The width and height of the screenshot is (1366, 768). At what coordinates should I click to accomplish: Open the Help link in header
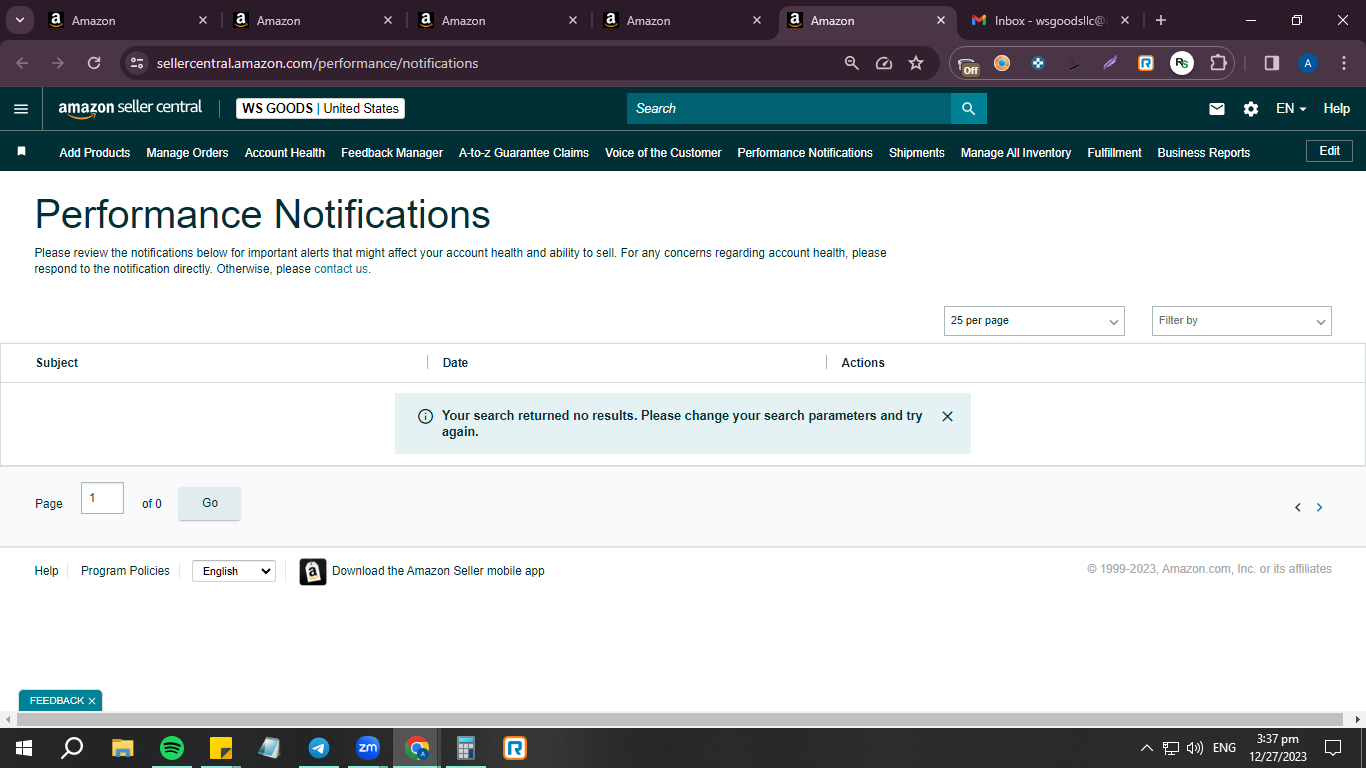pos(1337,109)
